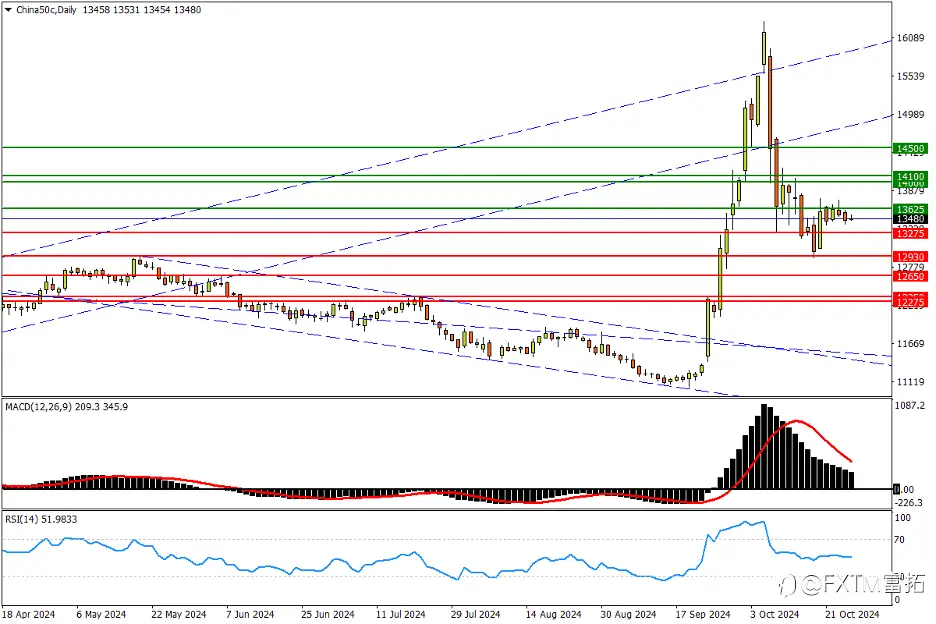This screenshot has width=936, height=624.
Task: Click the MACD(12,26,9) indicator label
Action: click(38, 407)
